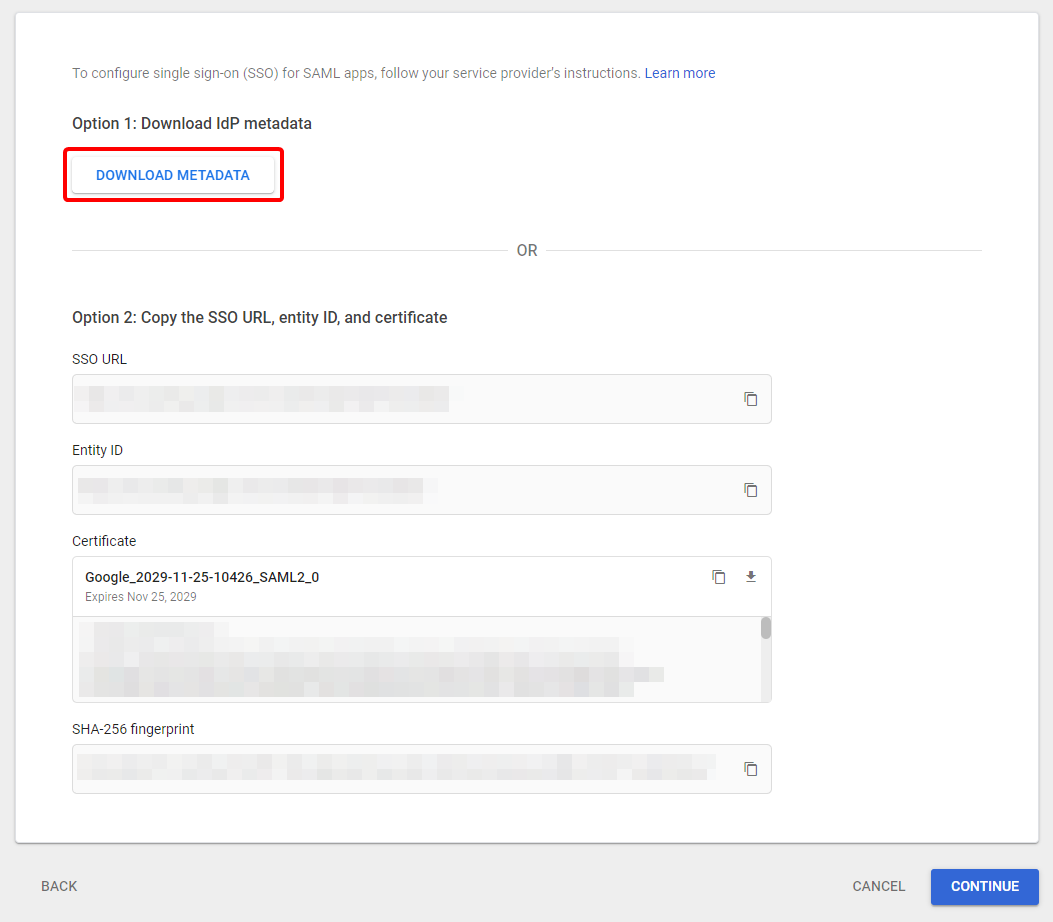Click the SSO configuration instructions text
The height and width of the screenshot is (922, 1053).
(x=350, y=72)
